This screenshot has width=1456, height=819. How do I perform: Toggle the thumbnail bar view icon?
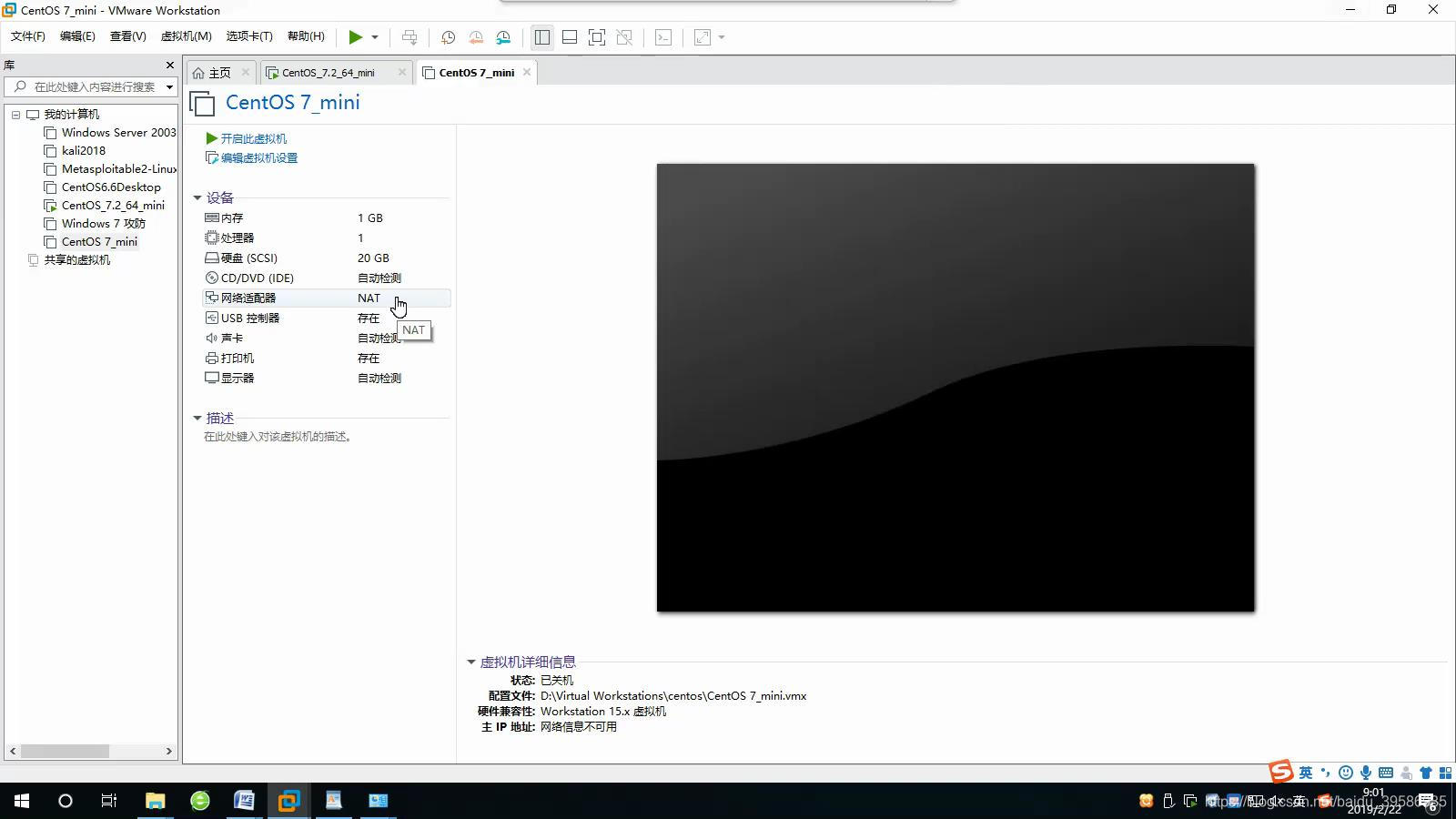[570, 37]
